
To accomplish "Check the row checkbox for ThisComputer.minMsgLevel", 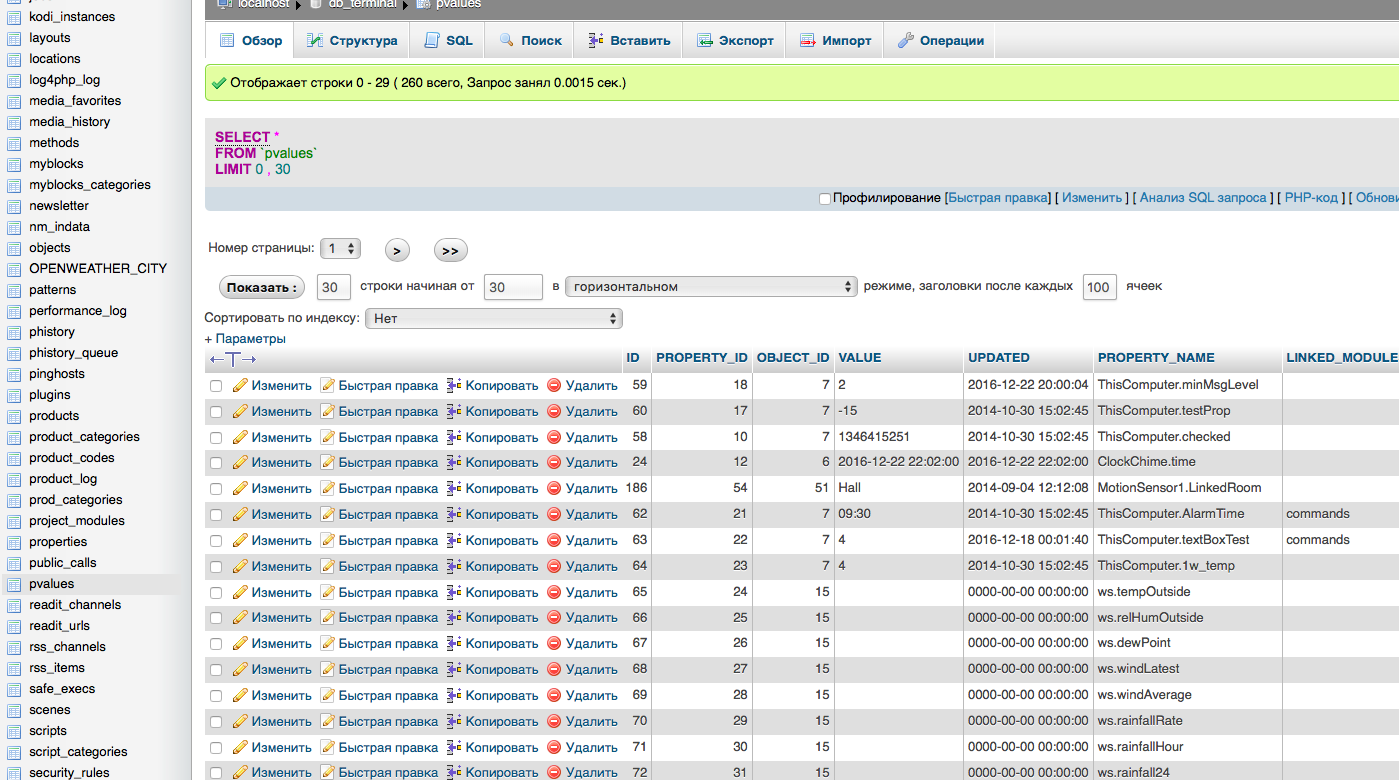I will click(x=216, y=386).
